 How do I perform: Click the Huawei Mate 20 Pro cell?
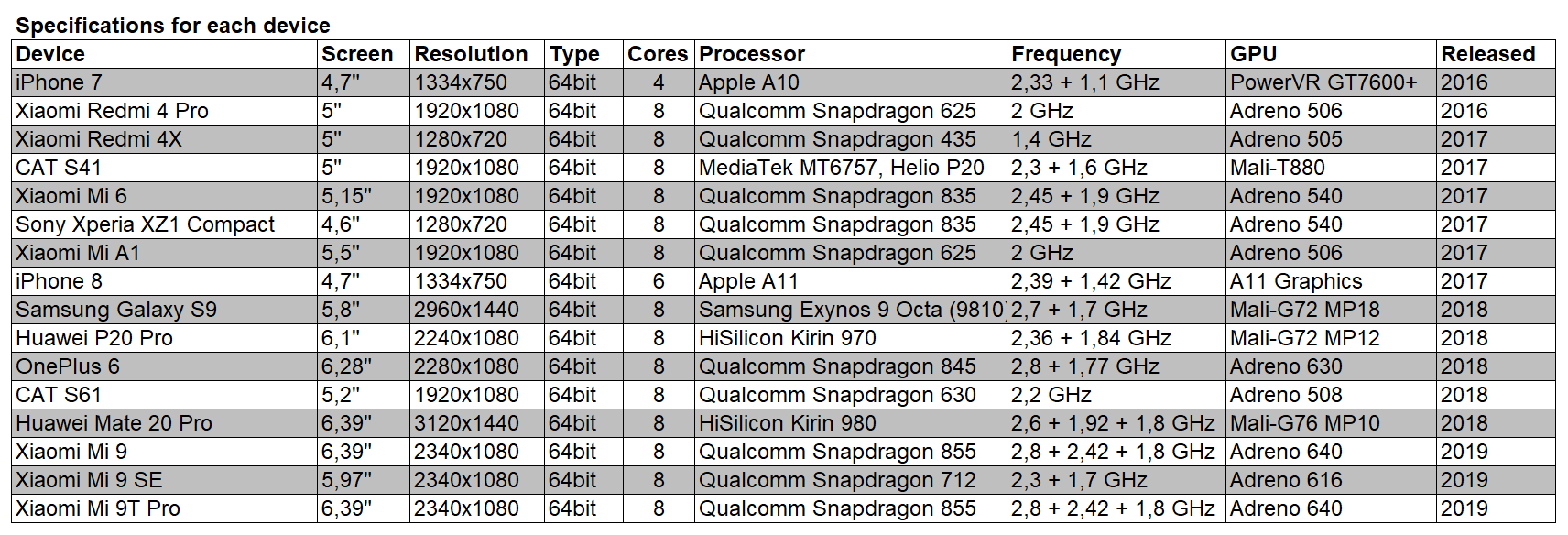[x=114, y=423]
